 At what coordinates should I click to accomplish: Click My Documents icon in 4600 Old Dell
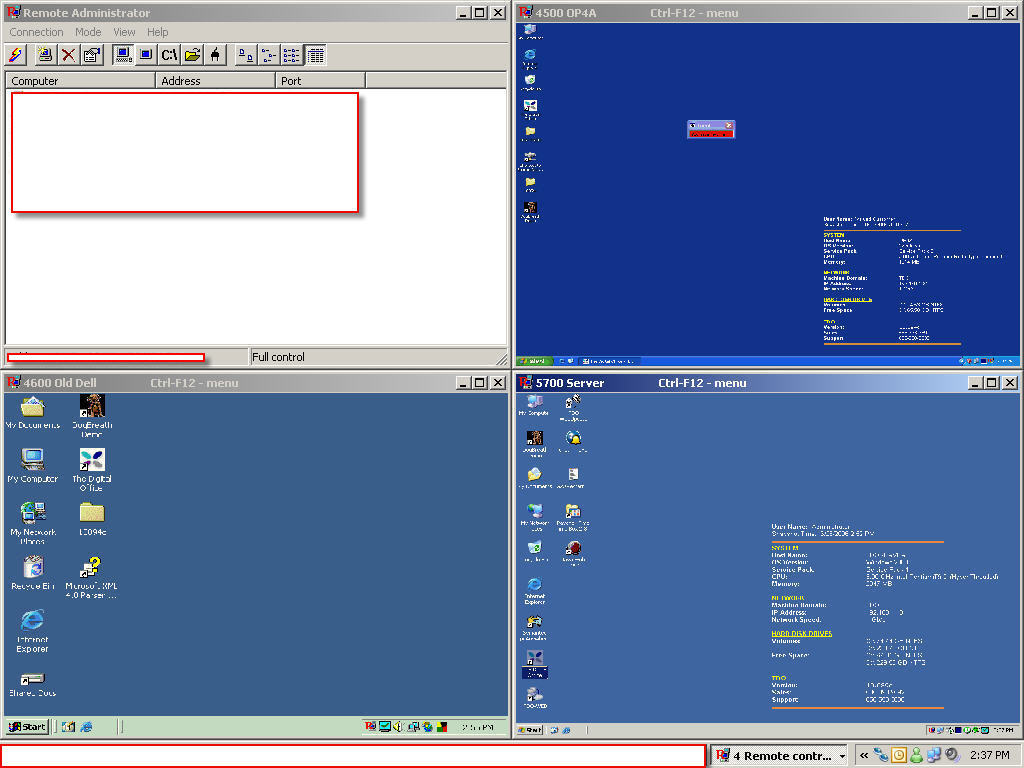pos(33,413)
